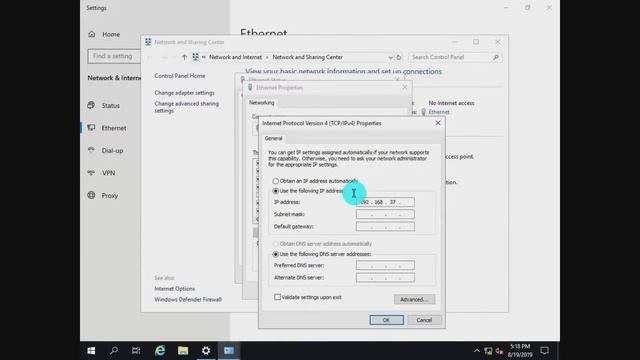Viewport: 640px width, 360px height.
Task: Open Change adapter settings
Action: coord(184,93)
